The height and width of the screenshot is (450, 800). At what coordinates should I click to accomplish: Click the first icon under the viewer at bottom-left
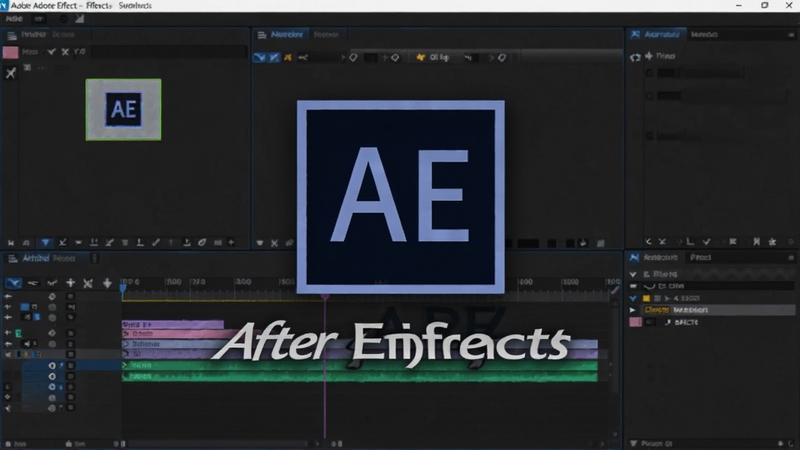260,243
